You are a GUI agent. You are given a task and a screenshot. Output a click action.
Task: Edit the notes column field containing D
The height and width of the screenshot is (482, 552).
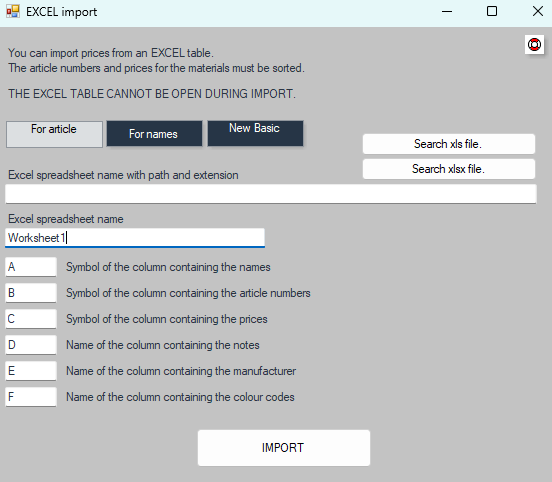click(31, 345)
